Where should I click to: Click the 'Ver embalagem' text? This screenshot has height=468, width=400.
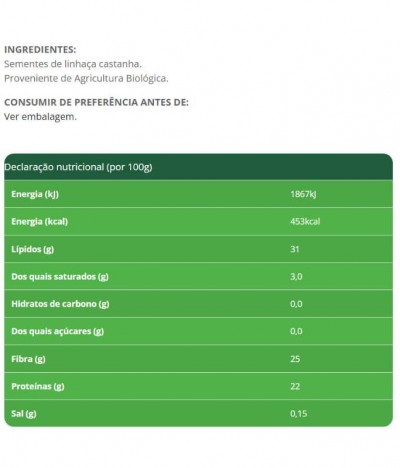[x=40, y=117]
